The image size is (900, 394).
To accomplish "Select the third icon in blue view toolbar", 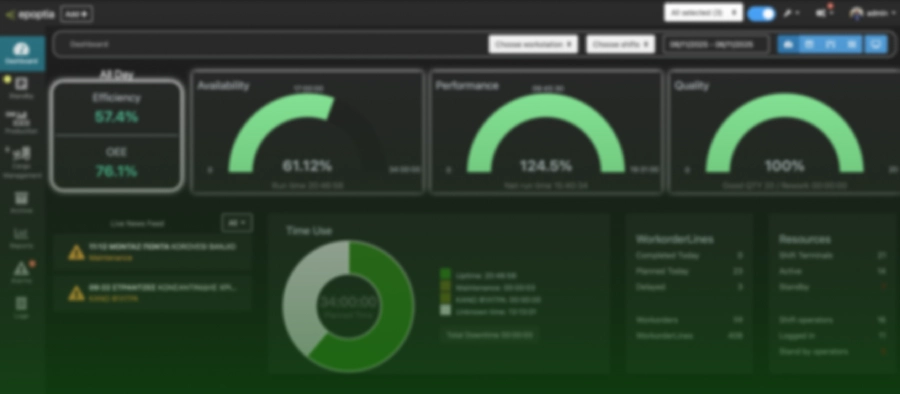I will (831, 44).
